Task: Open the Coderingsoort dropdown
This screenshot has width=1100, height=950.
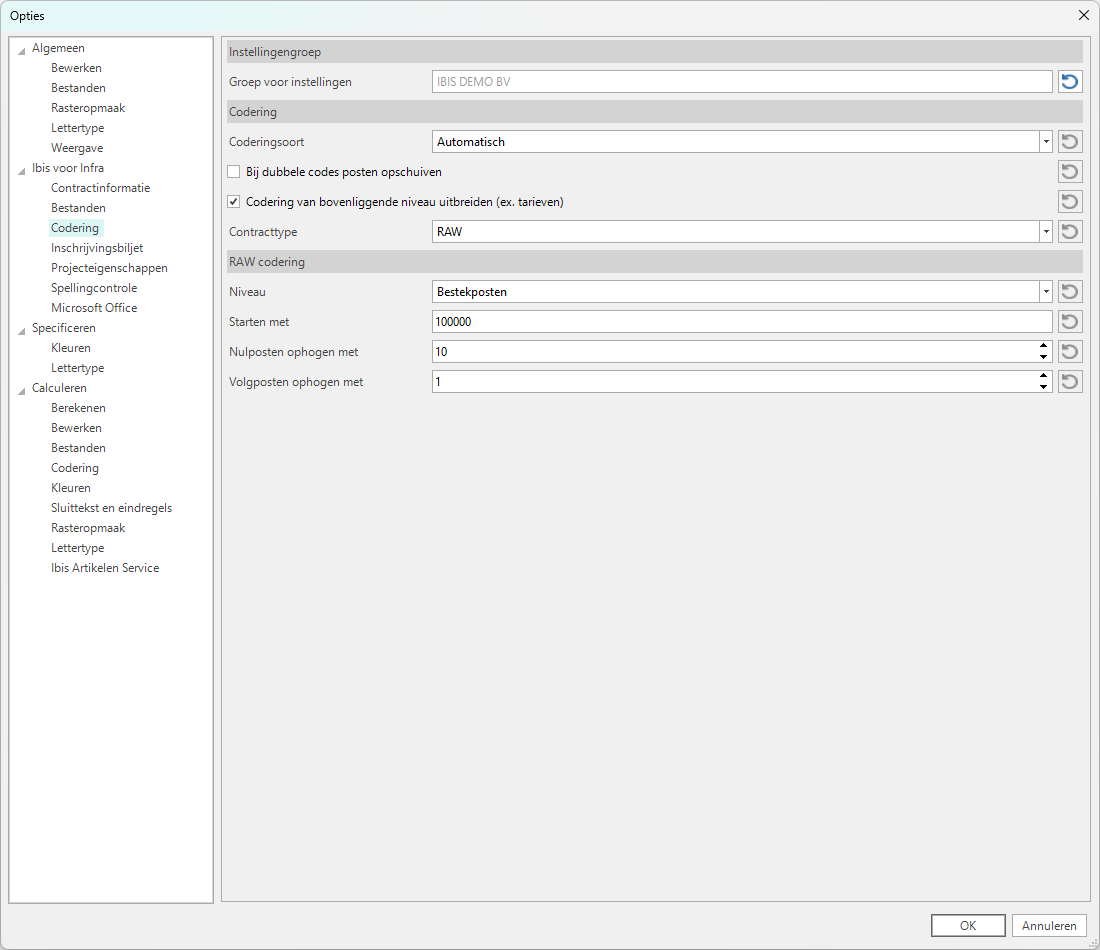Action: pos(1045,142)
